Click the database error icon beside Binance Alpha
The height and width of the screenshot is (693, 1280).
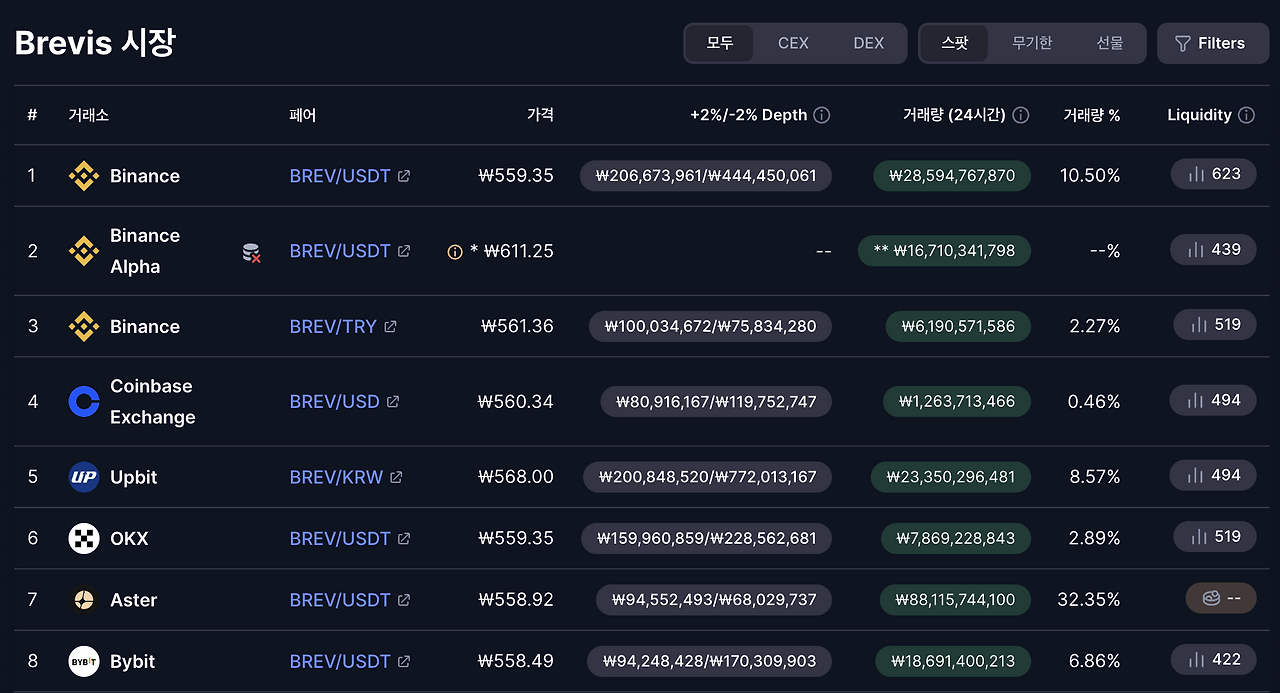click(252, 253)
